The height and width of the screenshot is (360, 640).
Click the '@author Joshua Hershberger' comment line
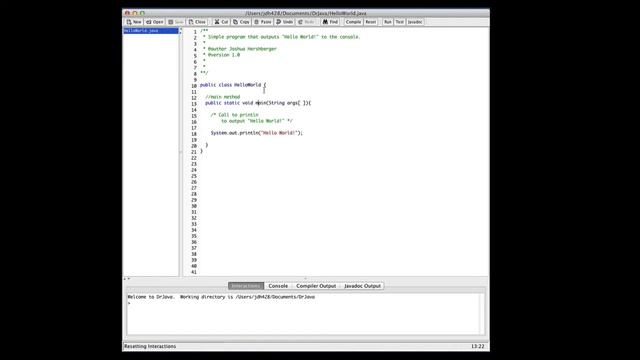(x=240, y=49)
